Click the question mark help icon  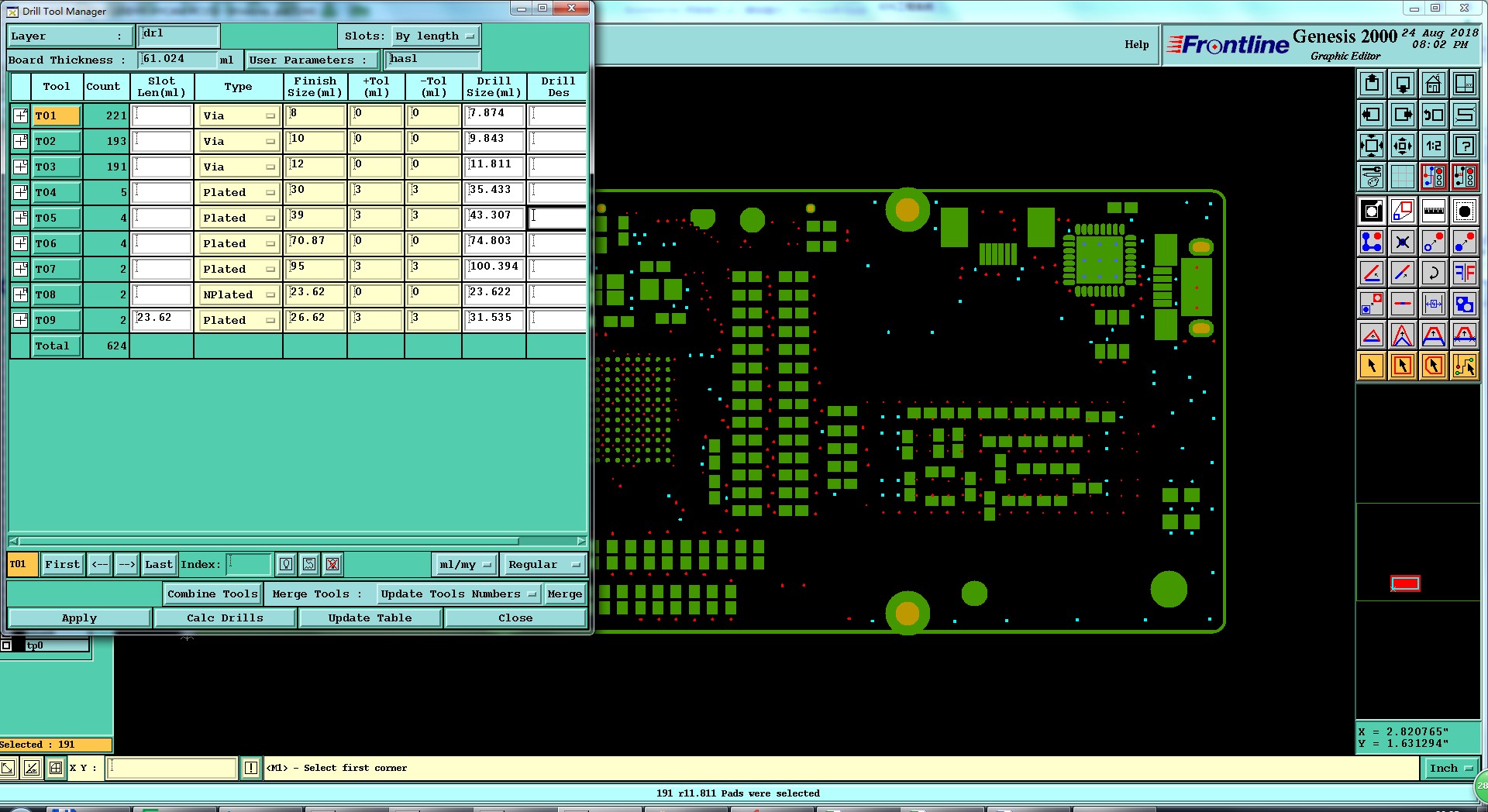click(x=1464, y=146)
